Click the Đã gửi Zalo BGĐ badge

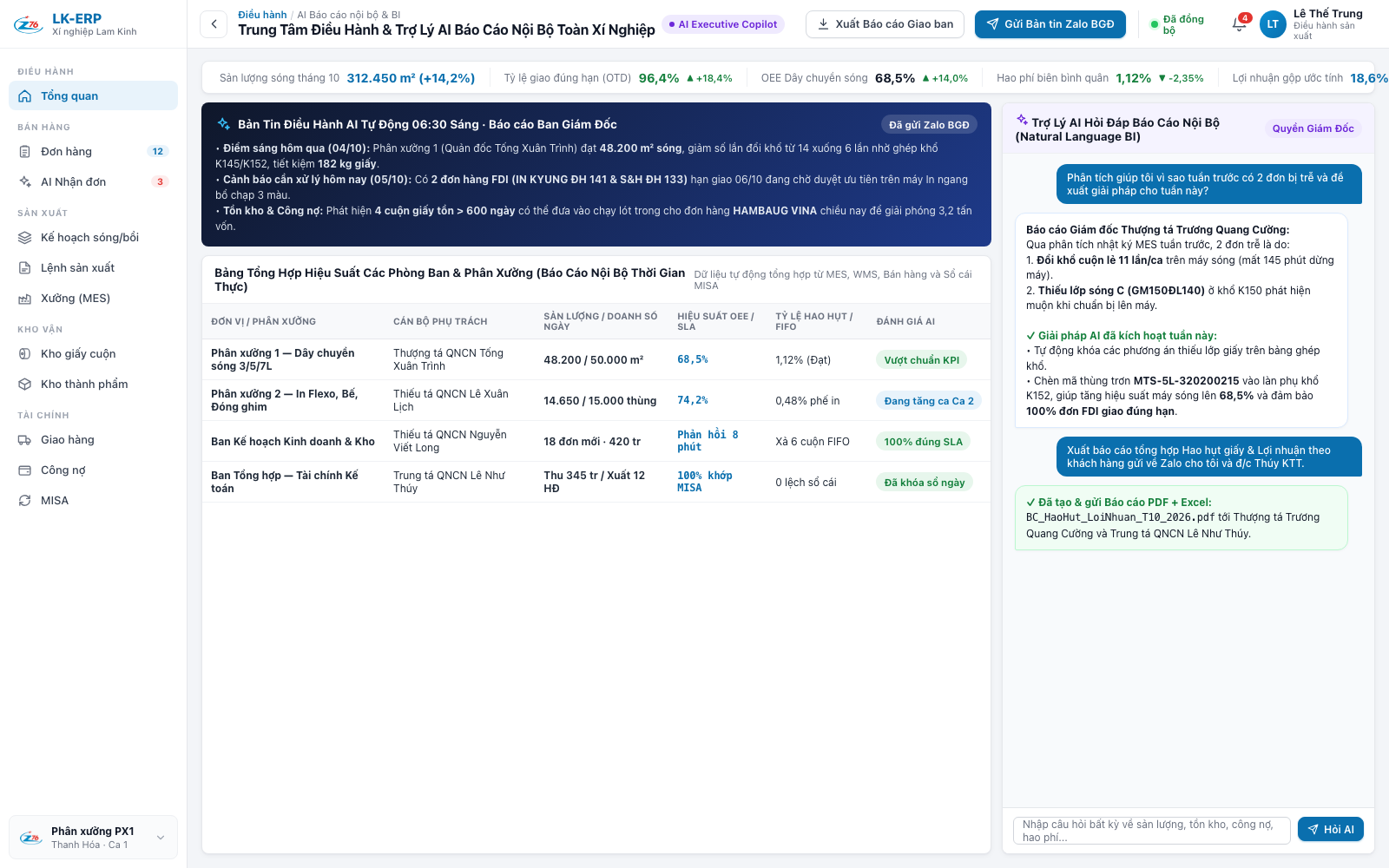(x=929, y=125)
